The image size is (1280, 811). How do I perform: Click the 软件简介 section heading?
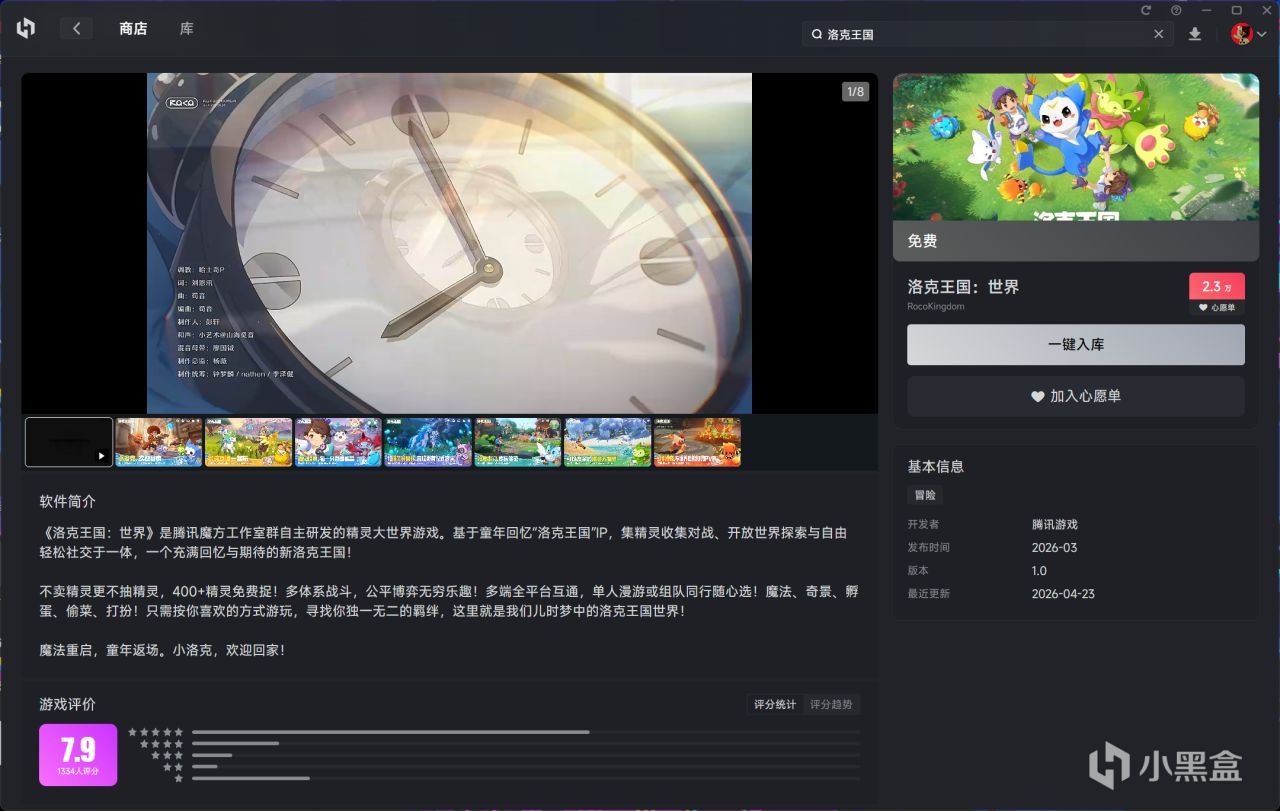point(68,501)
